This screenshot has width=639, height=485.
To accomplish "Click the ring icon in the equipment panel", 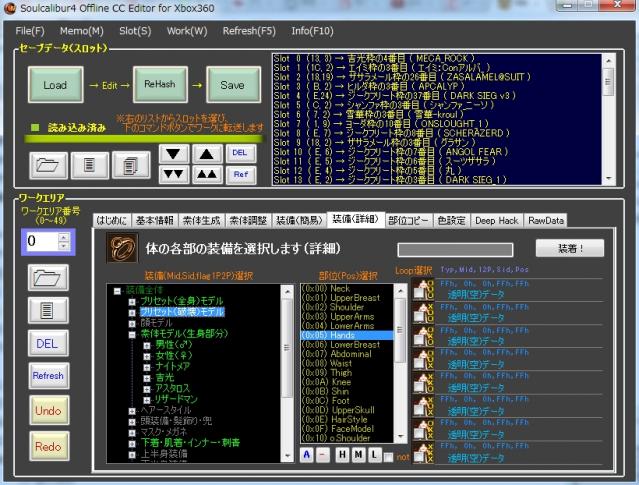I will [x=125, y=248].
